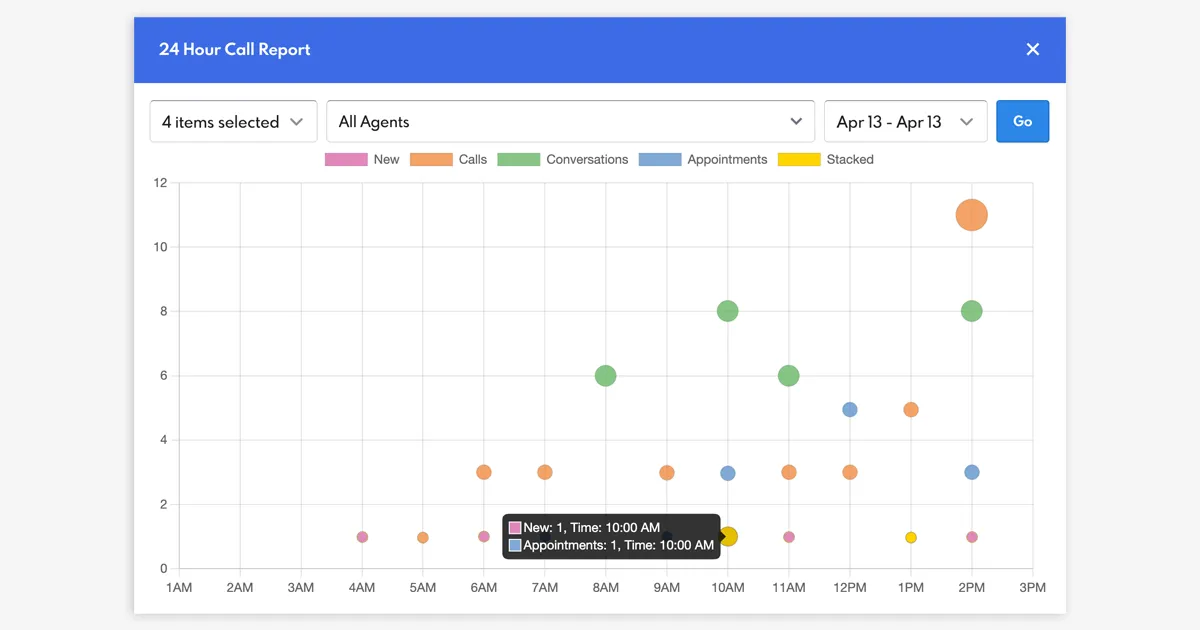1200x630 pixels.
Task: Click the orange Calls bubble at 7AM
Action: point(545,472)
